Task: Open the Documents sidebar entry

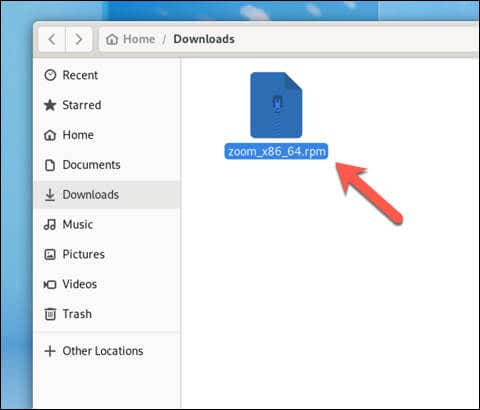Action: (x=107, y=165)
